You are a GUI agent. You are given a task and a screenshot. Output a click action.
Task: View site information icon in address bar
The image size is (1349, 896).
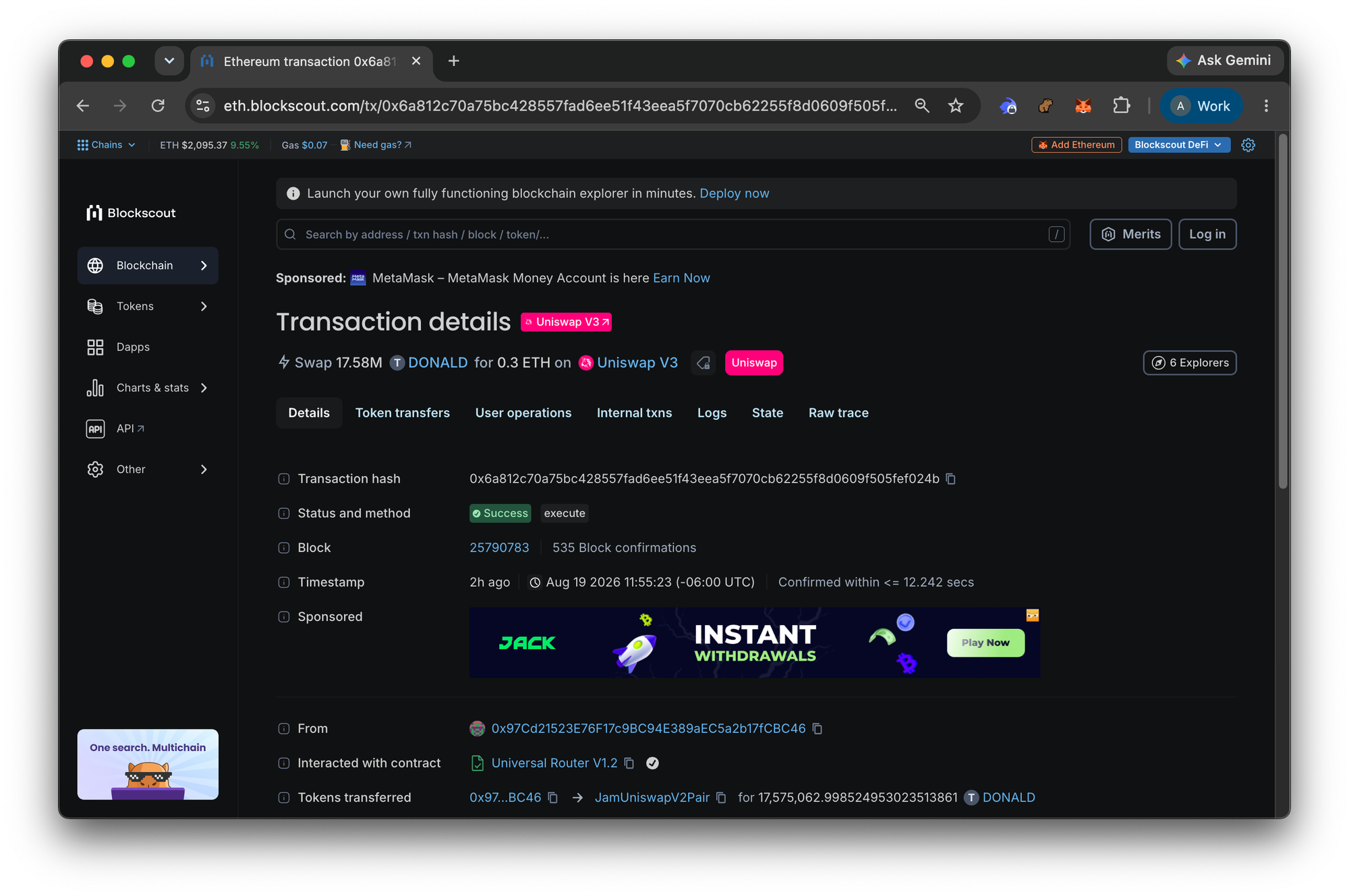coord(203,106)
